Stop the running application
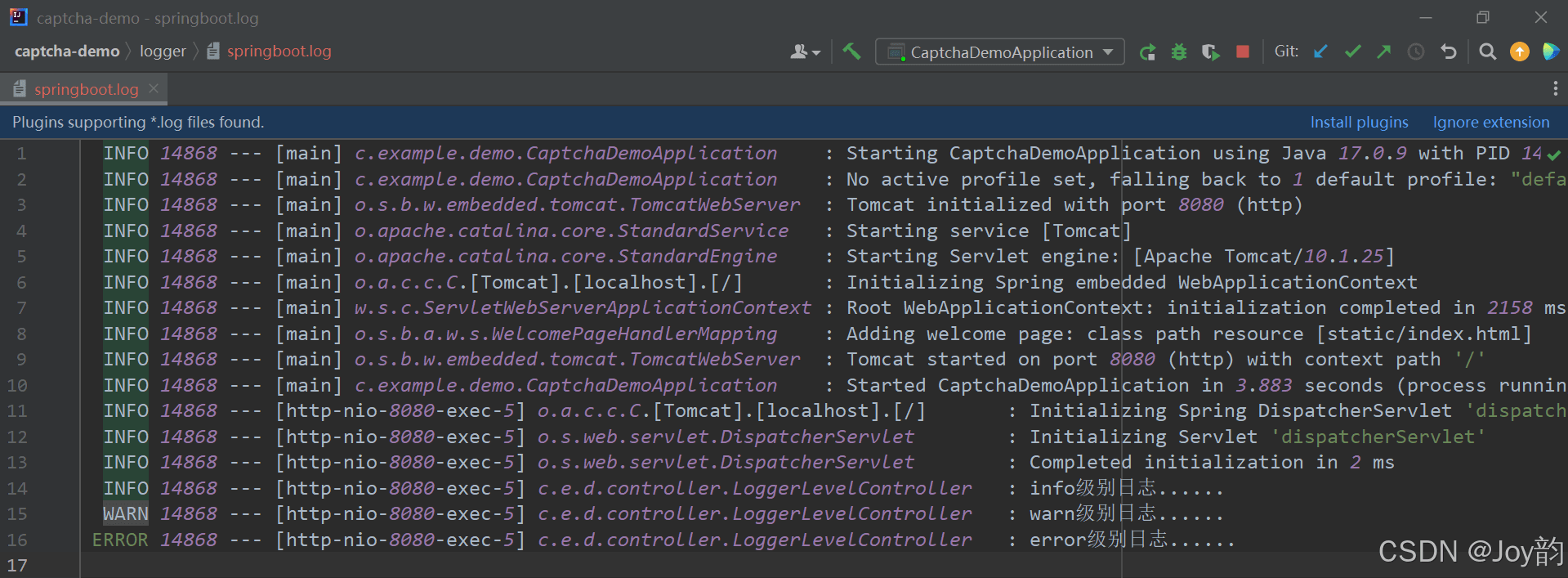This screenshot has width=1568, height=578. pos(1243,52)
